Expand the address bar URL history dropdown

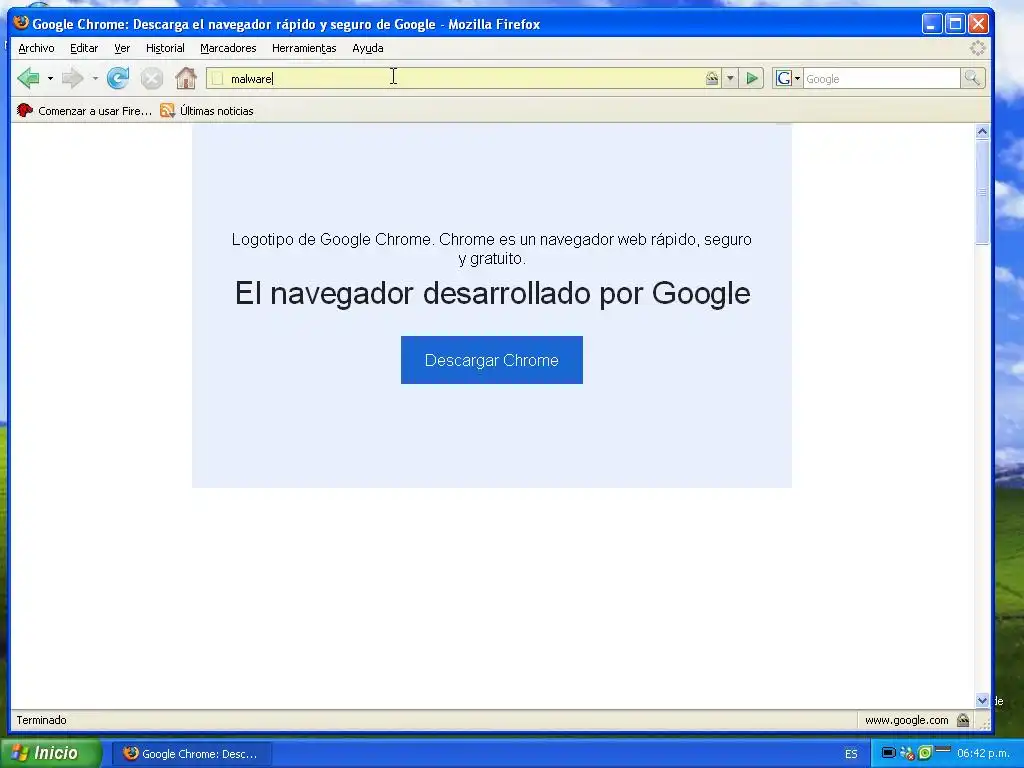(x=730, y=79)
